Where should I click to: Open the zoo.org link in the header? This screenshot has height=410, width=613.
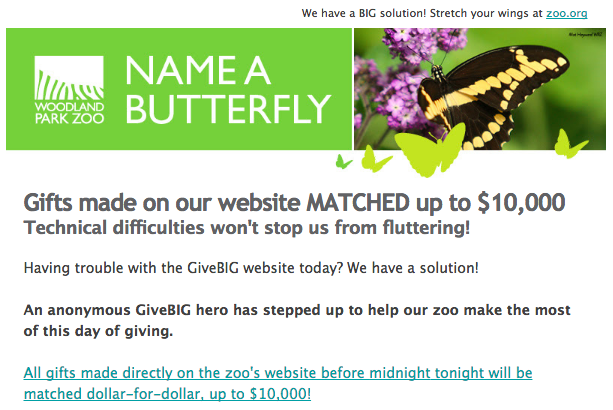coord(566,14)
